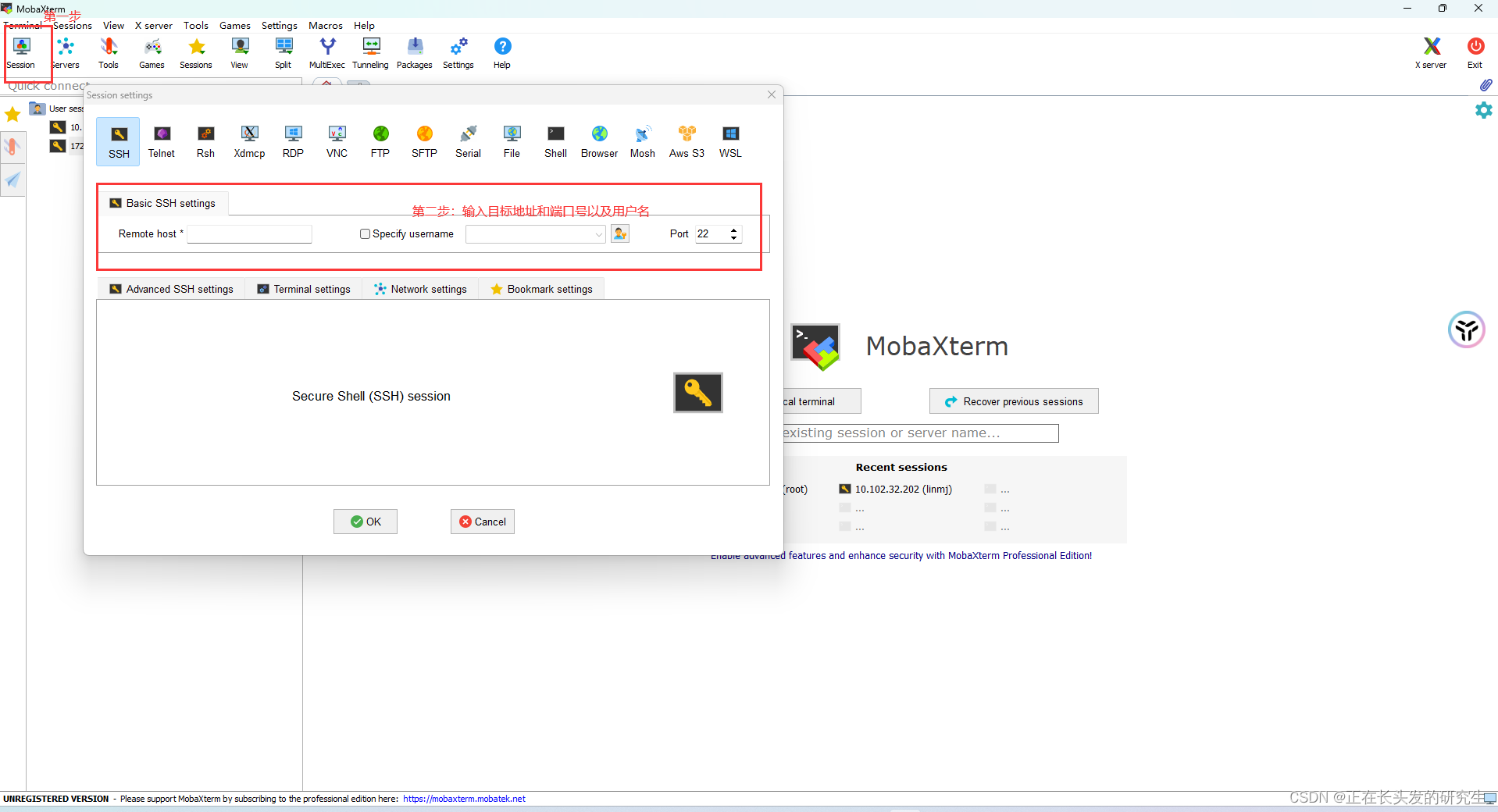The image size is (1498, 812).
Task: Open recent session 10.102.32.202 (linmj)
Action: pos(896,490)
